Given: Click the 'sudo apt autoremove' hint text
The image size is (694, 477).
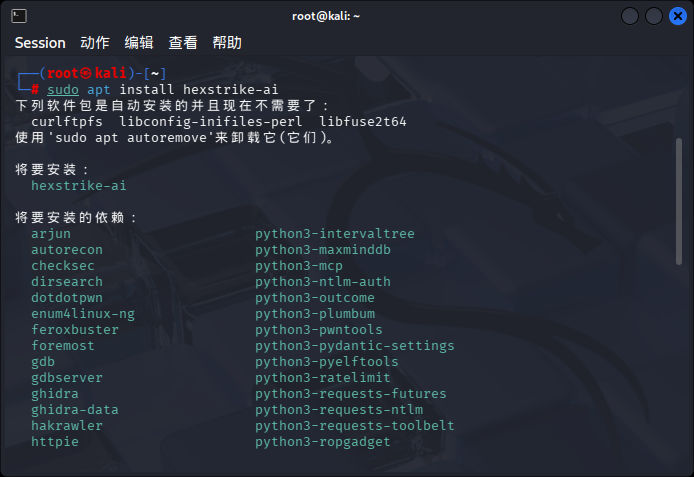Looking at the screenshot, I should pyautogui.click(x=131, y=138).
